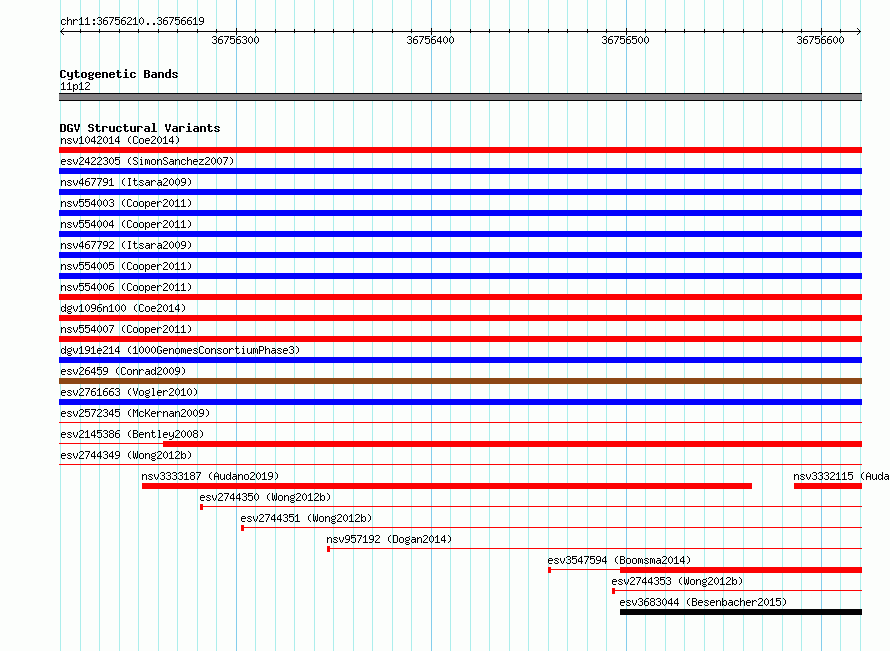The image size is (890, 651).
Task: Click the nsv1042014 (Coe2014) variant label
Action: 120,140
